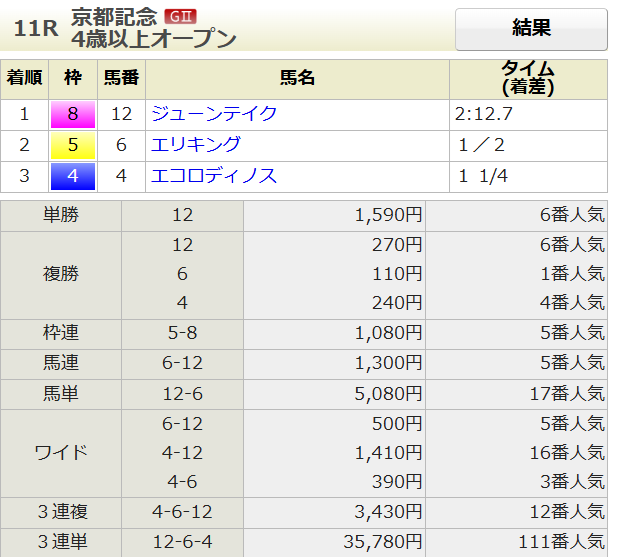Click the 京都記念 race title

[x=115, y=16]
